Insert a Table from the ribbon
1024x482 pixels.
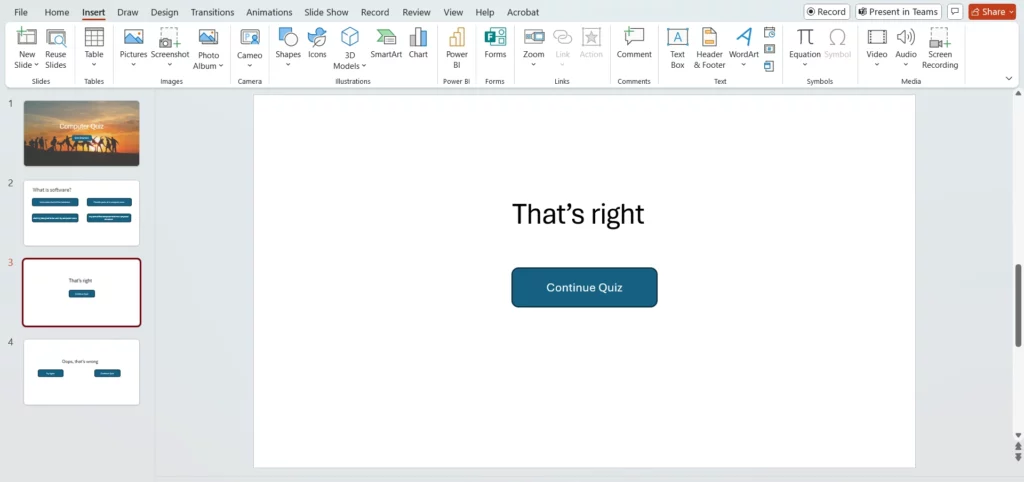[x=93, y=44]
